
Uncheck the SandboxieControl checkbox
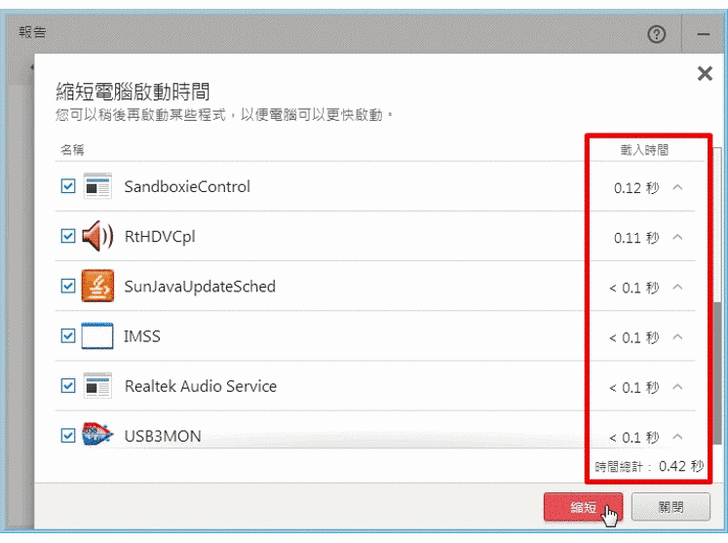[68, 186]
